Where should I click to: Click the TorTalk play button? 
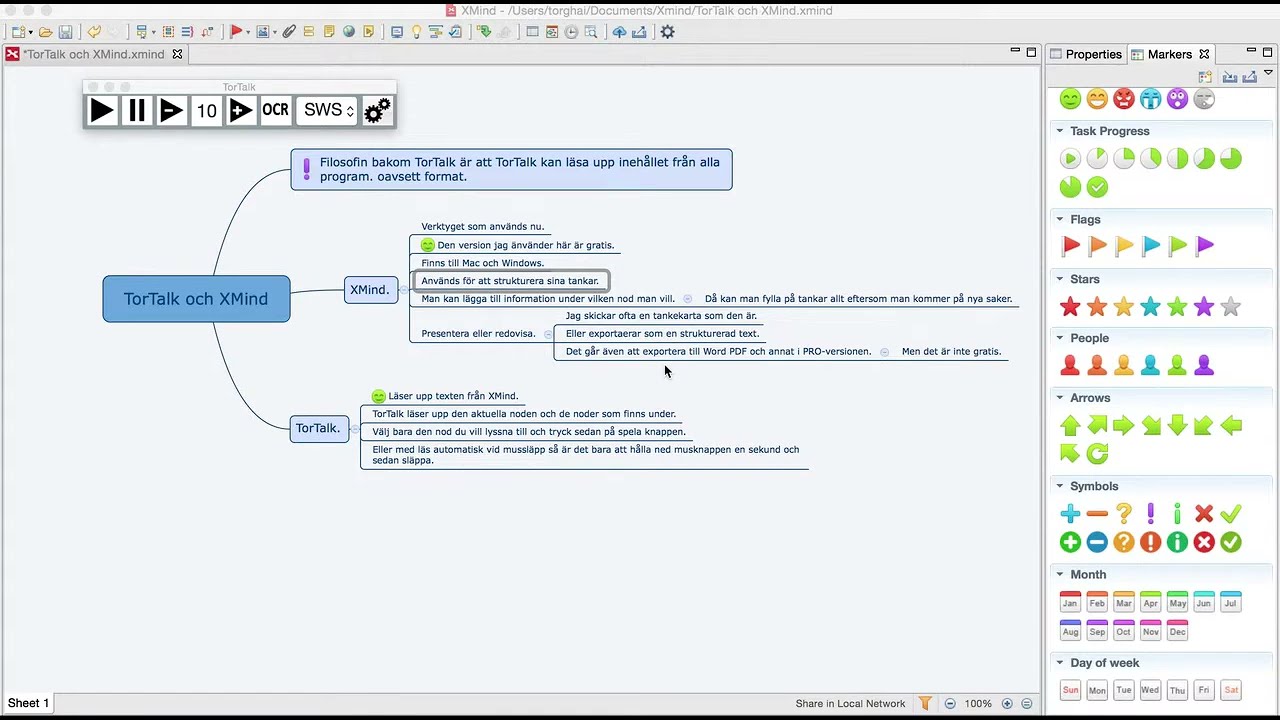(102, 110)
